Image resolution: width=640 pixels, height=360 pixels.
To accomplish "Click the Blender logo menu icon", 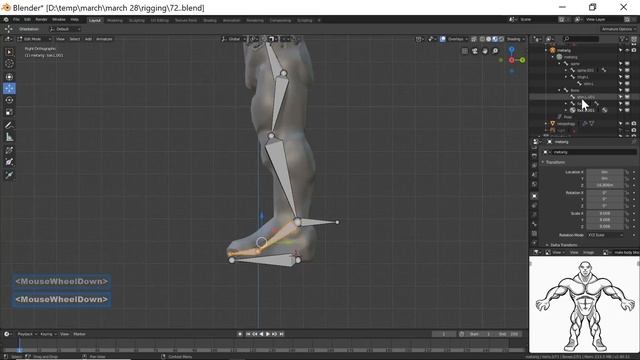I will (6, 19).
